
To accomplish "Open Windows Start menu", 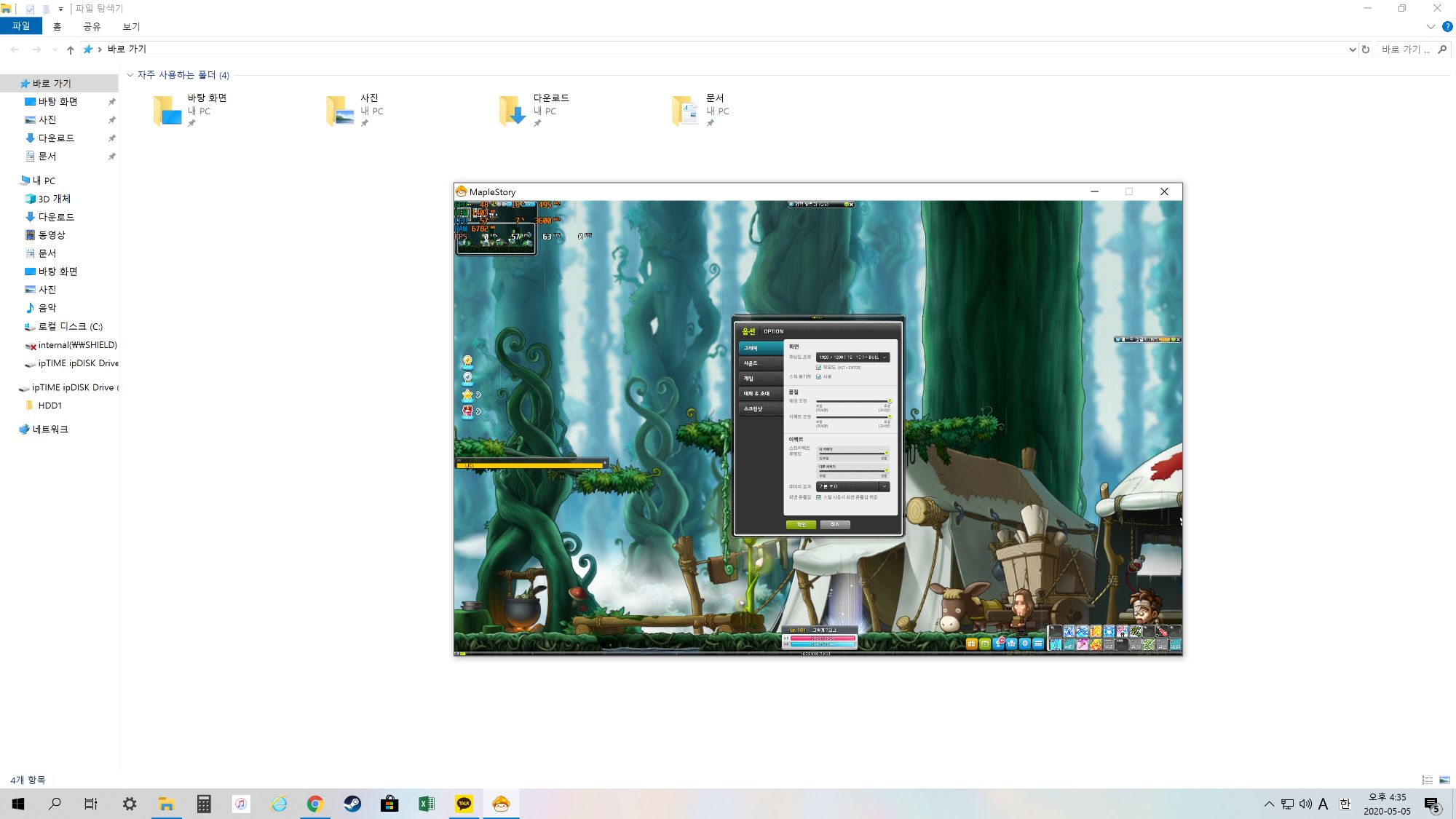I will pyautogui.click(x=18, y=804).
